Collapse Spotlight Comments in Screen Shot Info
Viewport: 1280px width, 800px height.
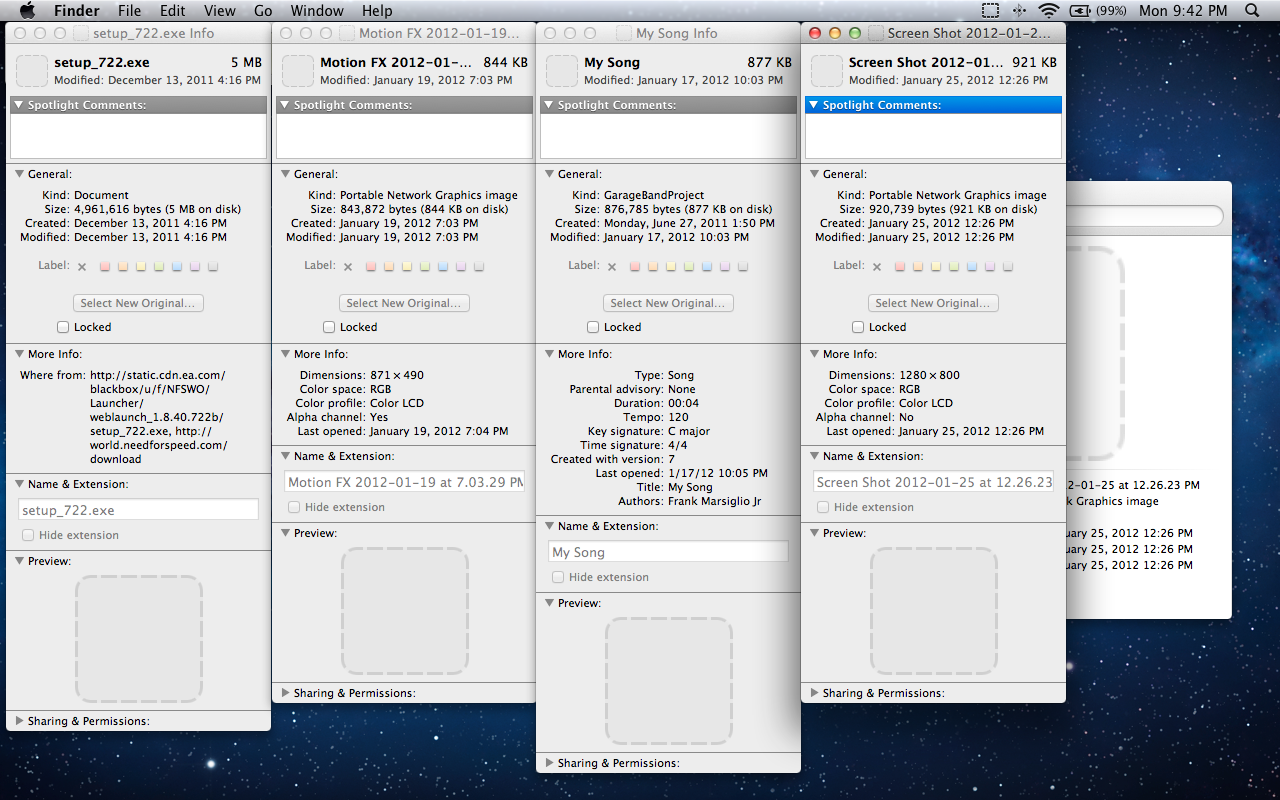[813, 105]
